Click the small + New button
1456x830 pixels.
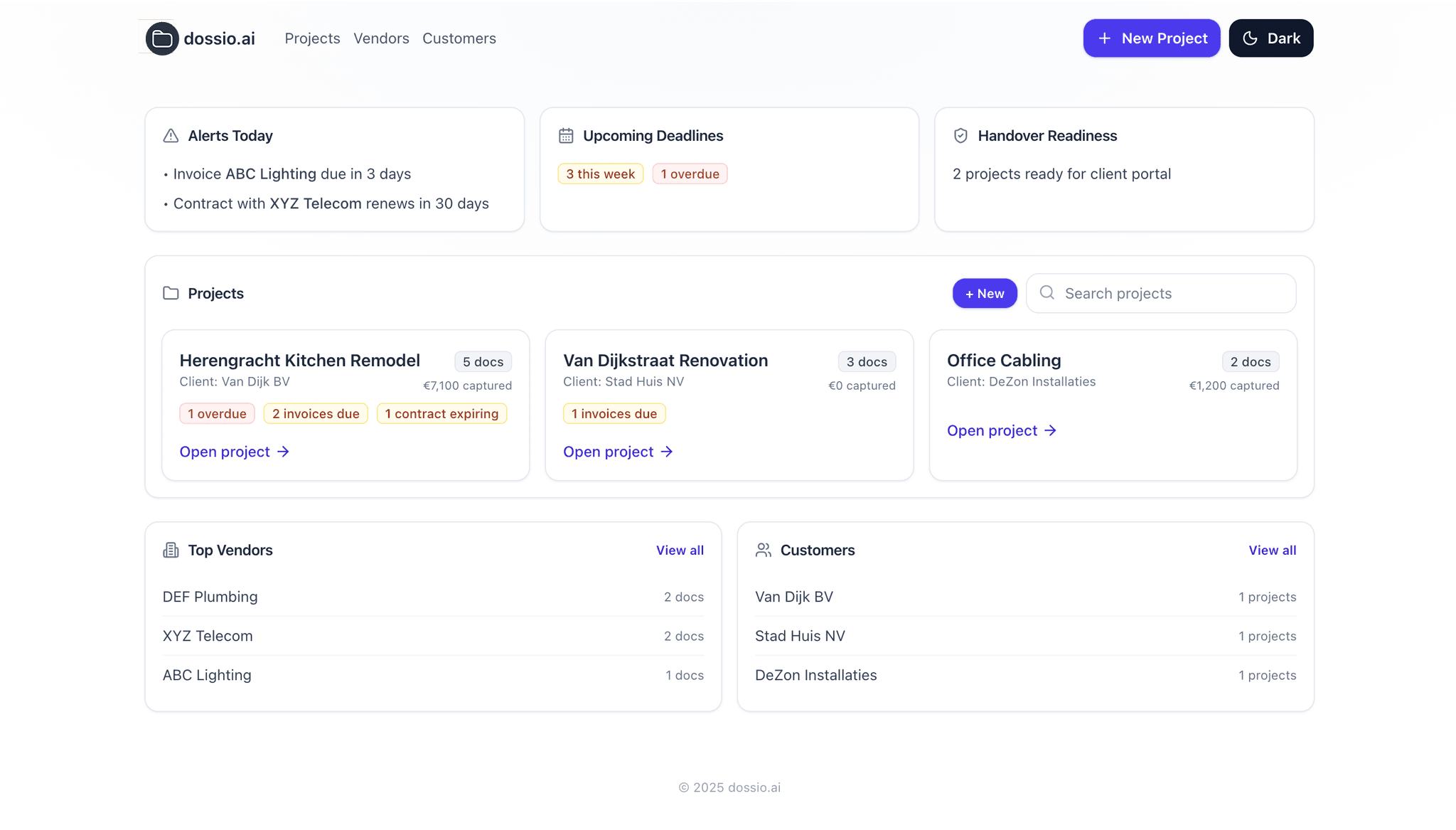(x=985, y=294)
